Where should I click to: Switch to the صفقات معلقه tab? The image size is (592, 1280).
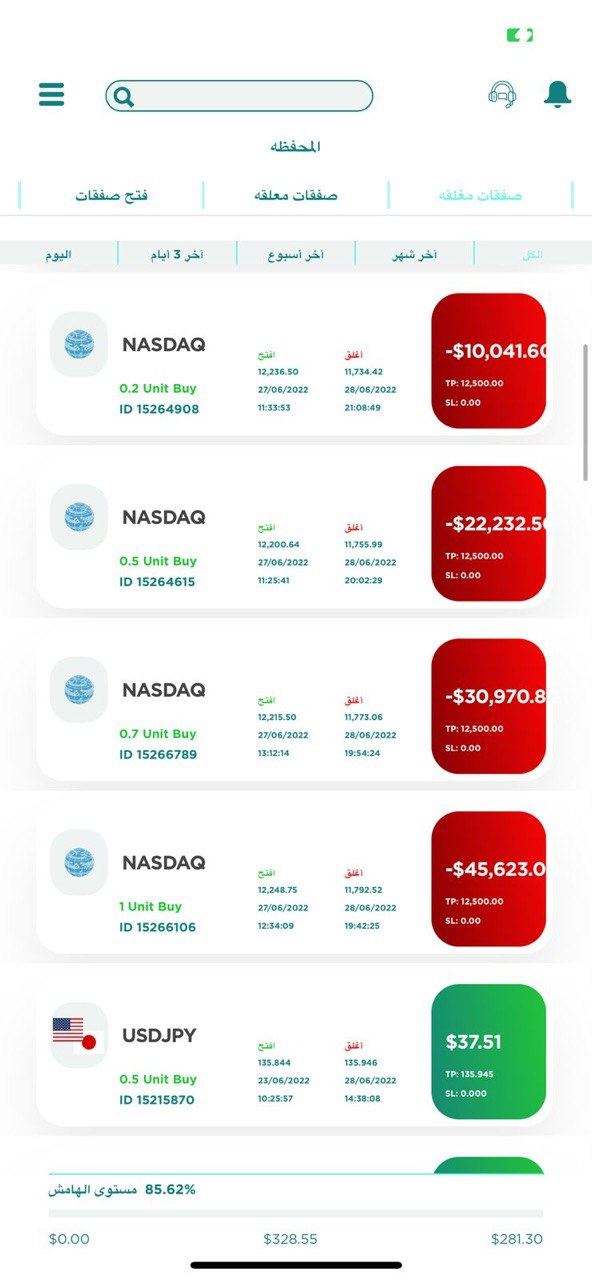click(296, 195)
